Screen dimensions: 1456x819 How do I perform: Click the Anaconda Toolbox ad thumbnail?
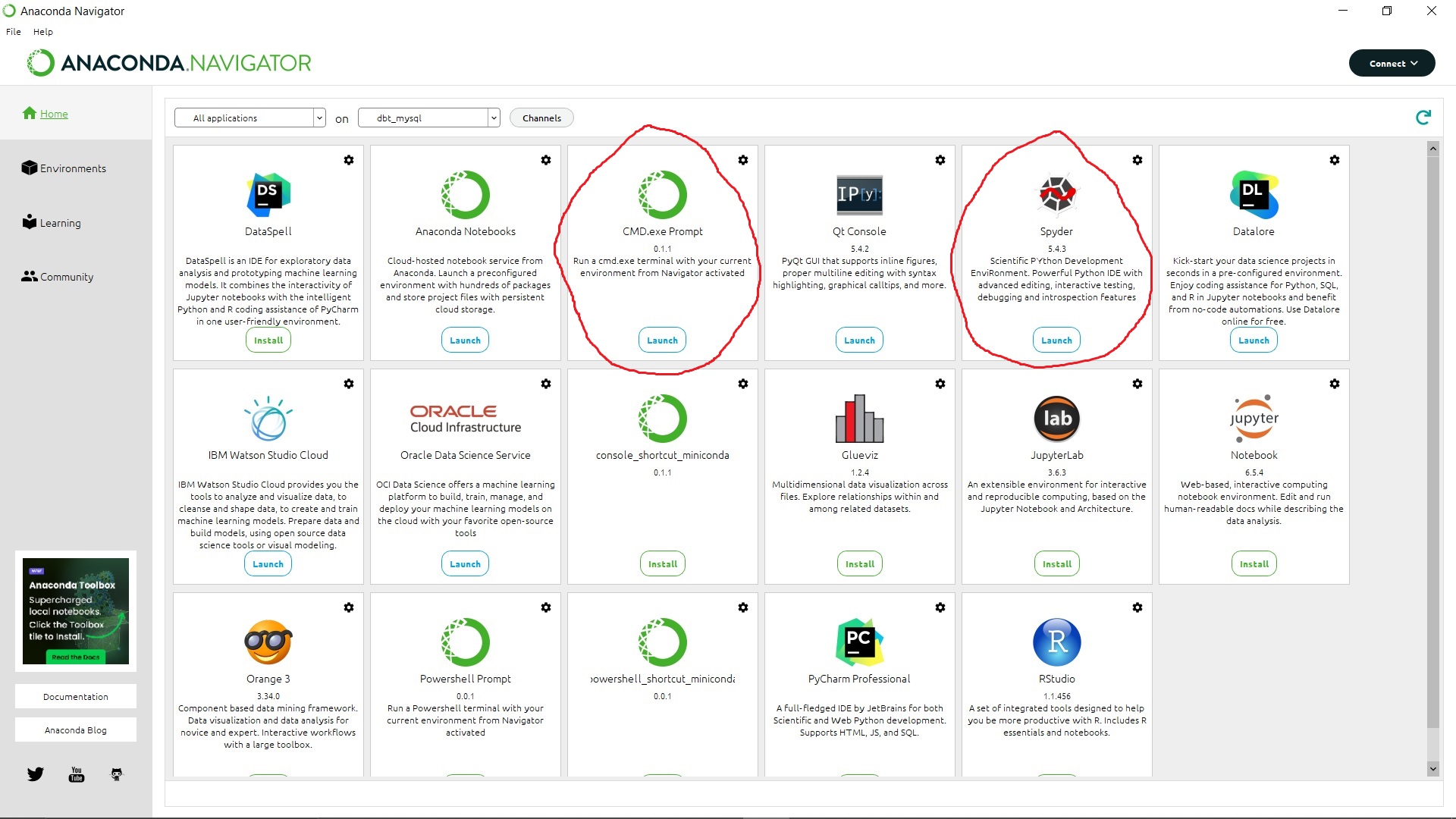76,611
